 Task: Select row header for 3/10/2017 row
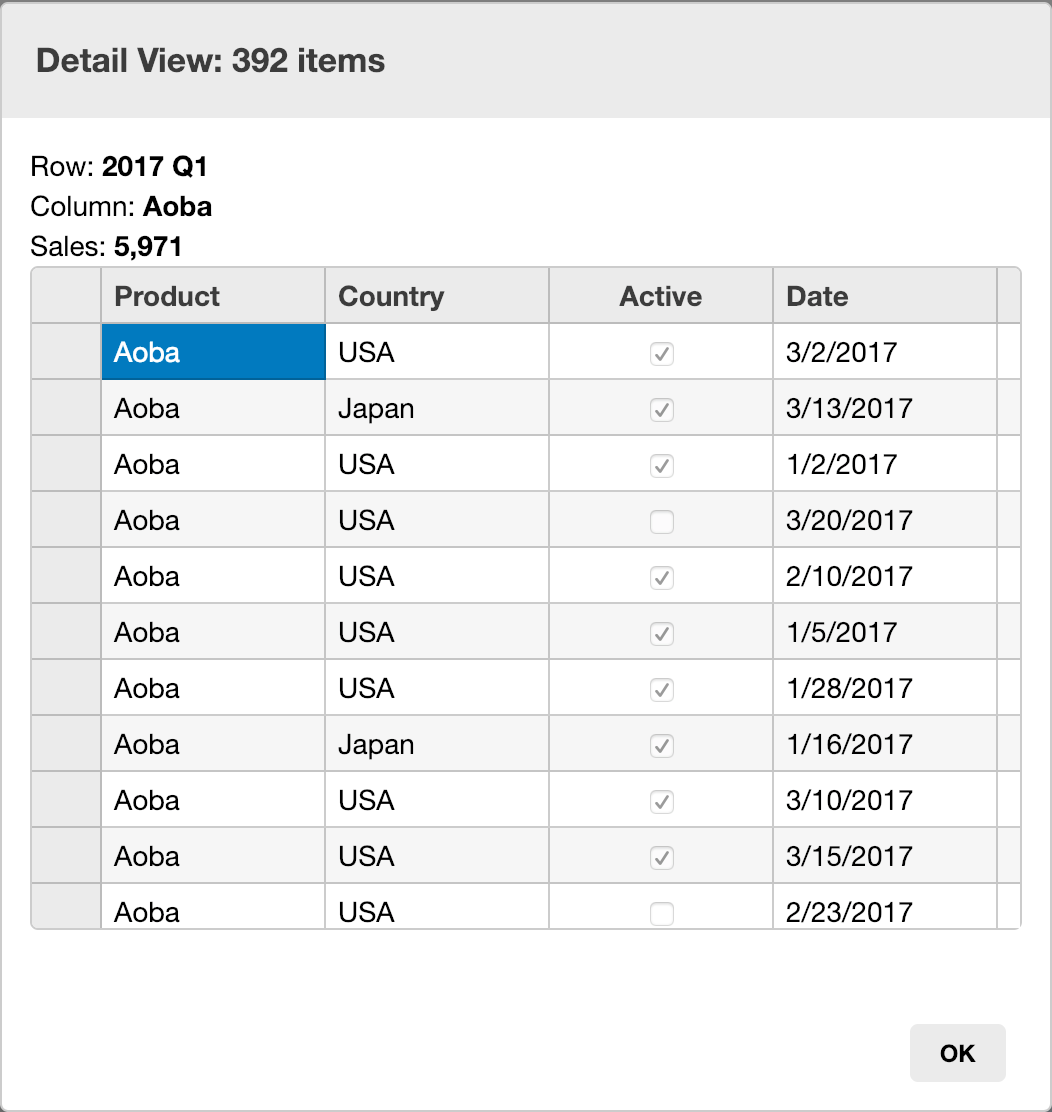(x=66, y=800)
